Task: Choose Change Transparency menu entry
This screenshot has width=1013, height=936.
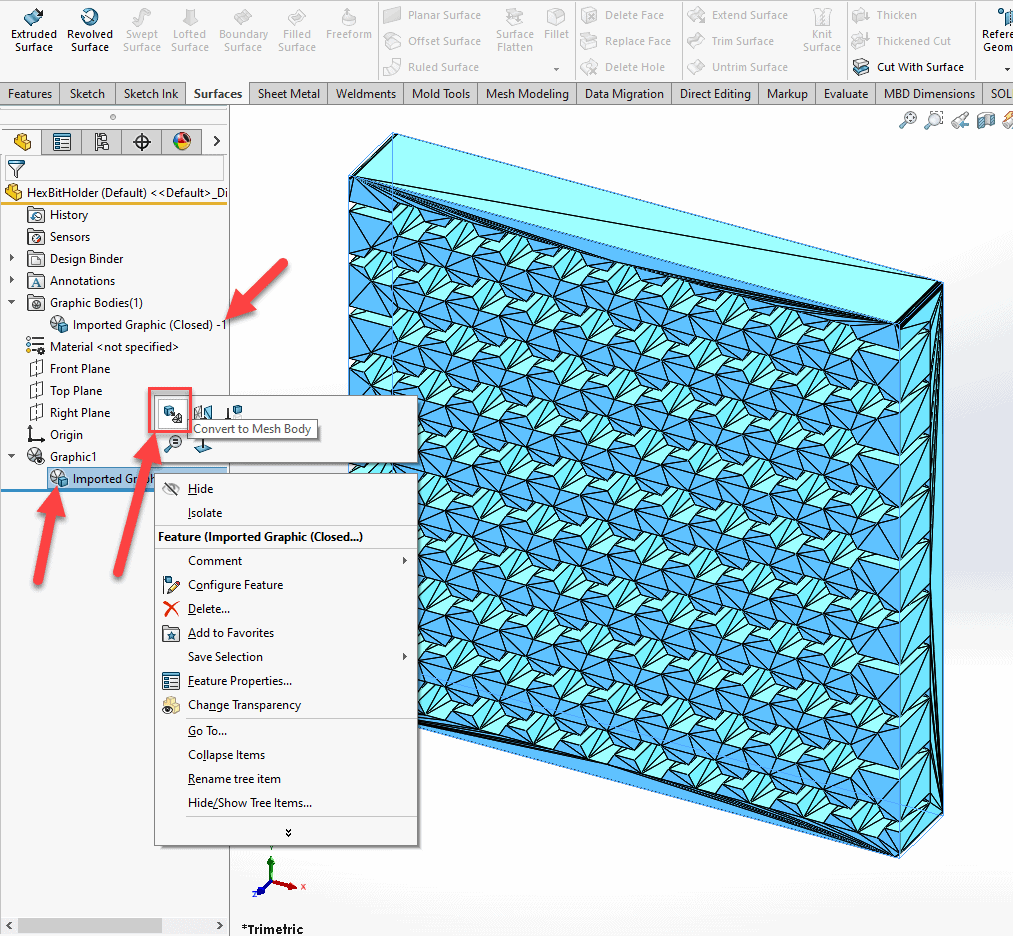Action: point(286,705)
